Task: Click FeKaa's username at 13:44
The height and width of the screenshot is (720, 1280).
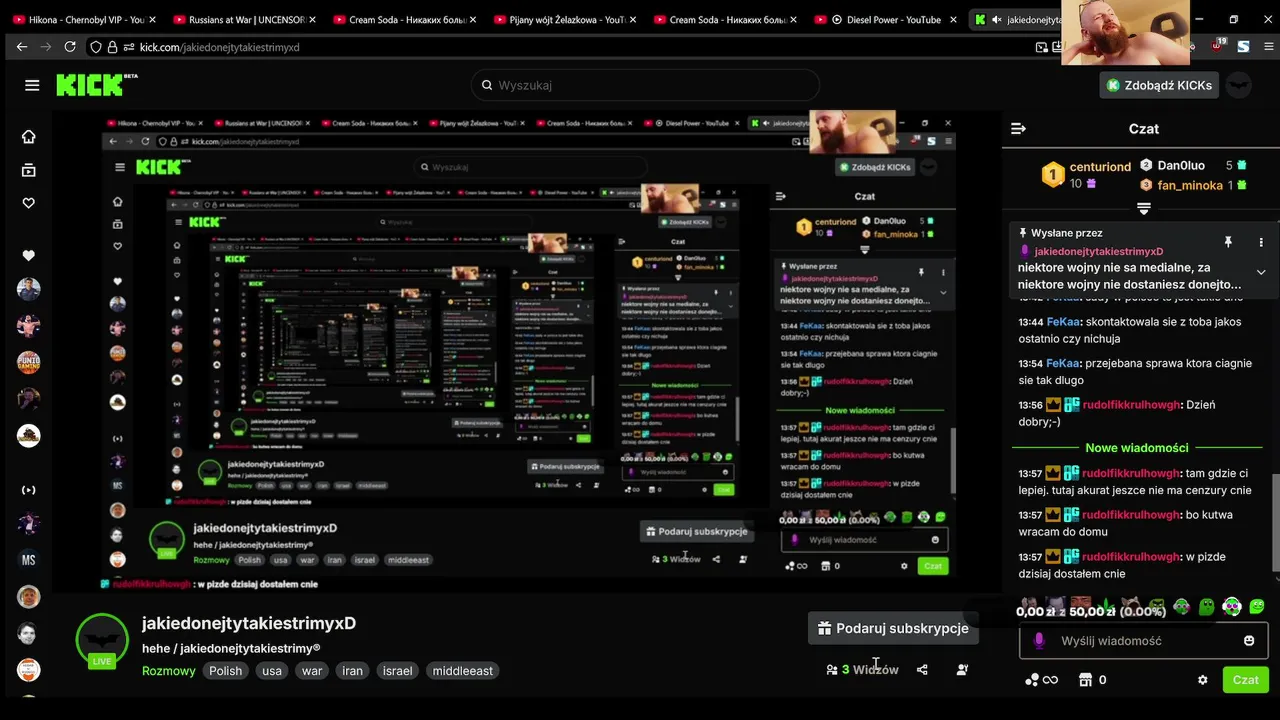Action: point(1063,322)
